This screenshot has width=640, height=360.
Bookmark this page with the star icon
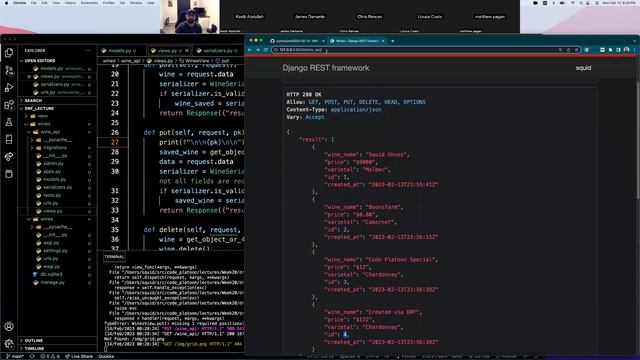(576, 50)
